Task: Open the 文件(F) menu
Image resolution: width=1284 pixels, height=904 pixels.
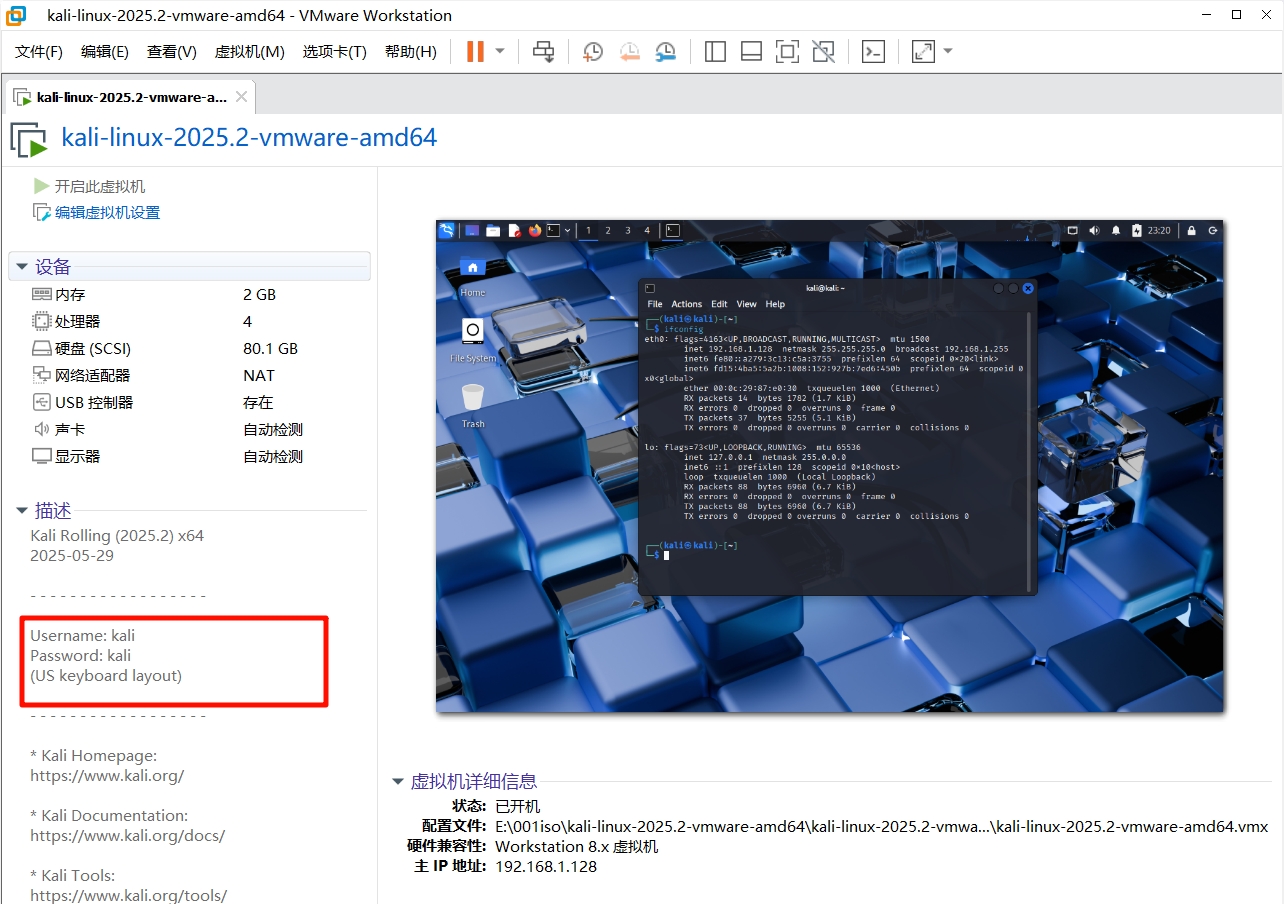Action: coord(39,52)
